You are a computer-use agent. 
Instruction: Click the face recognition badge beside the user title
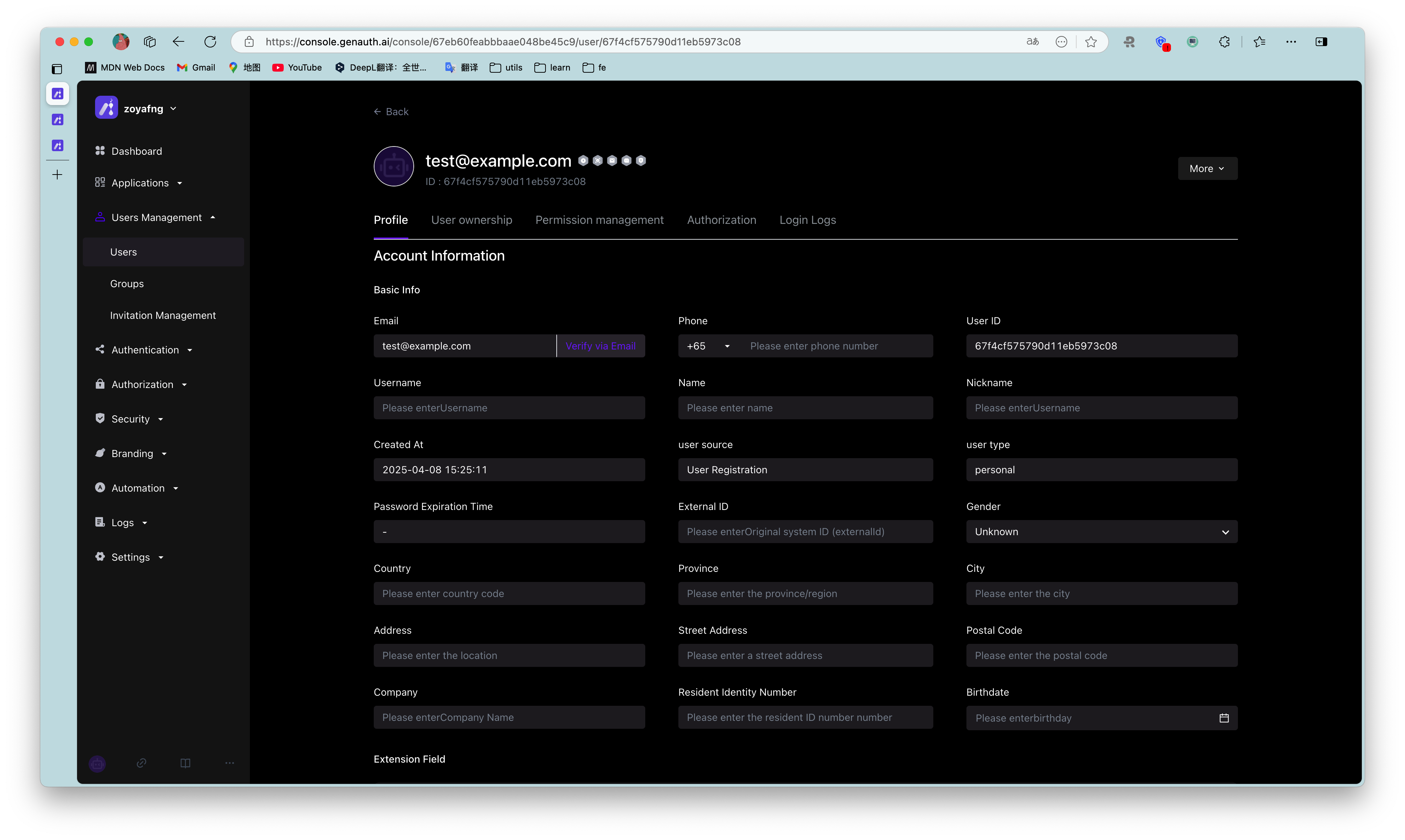coord(598,161)
